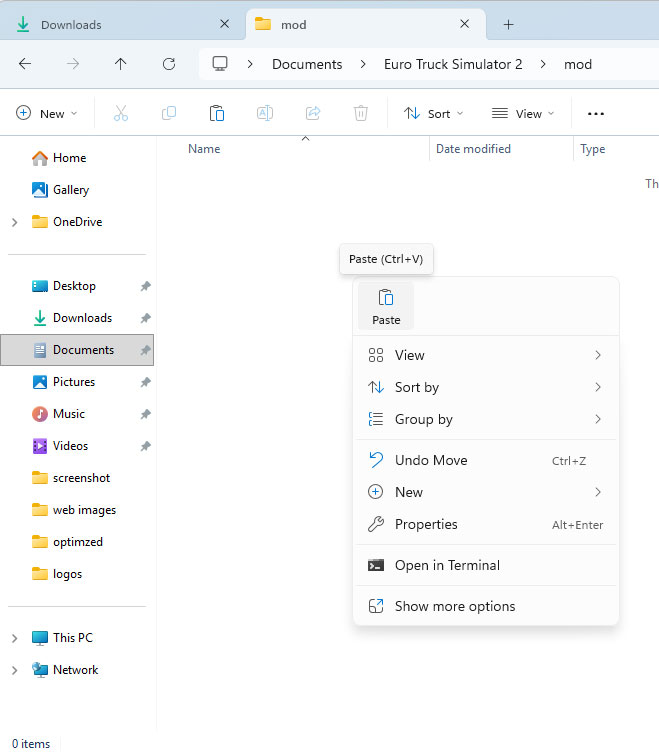Choose Open in Terminal
Image resolution: width=659 pixels, height=754 pixels.
point(486,566)
